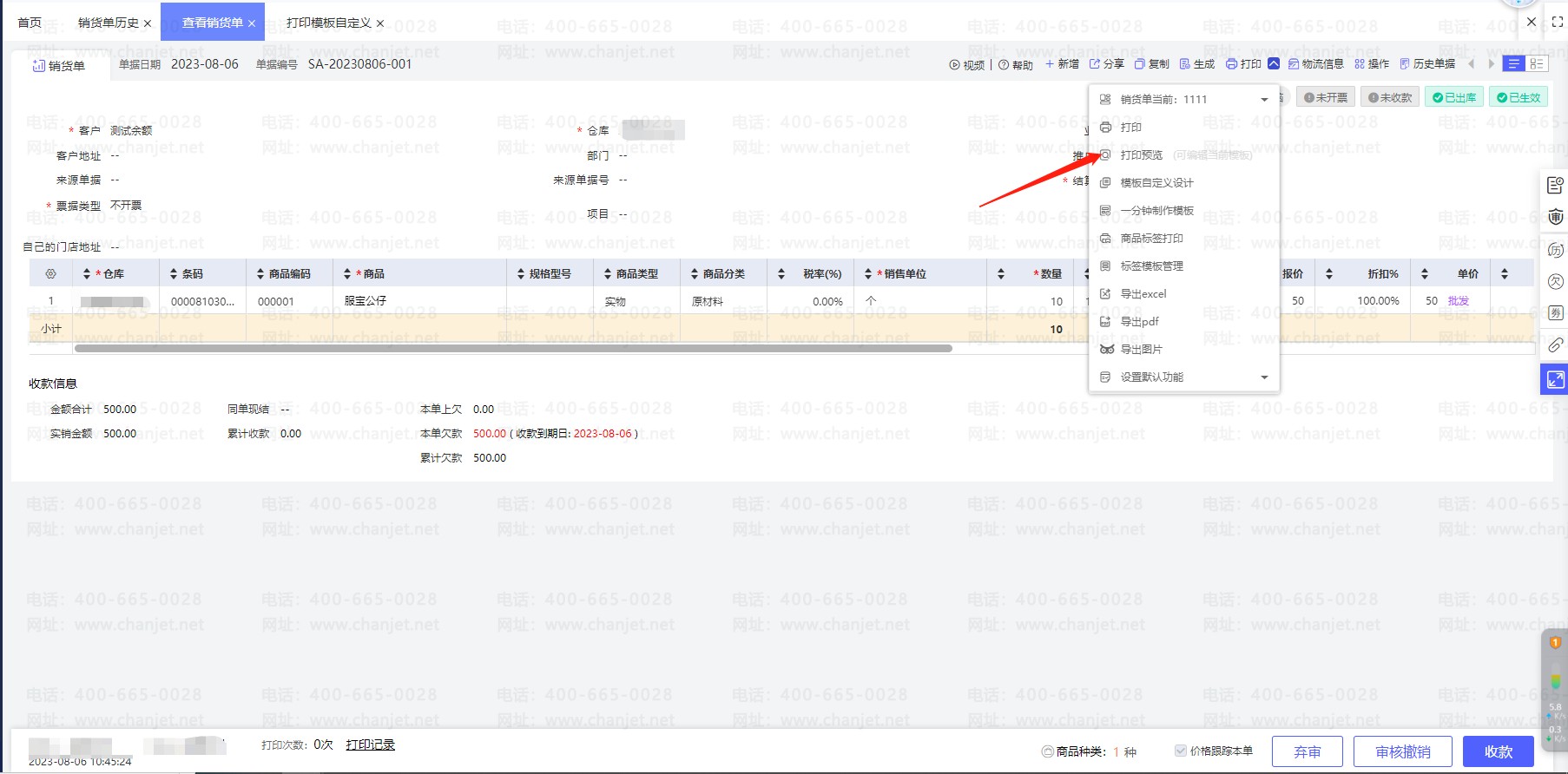Open the attachment paperclip in right sidebar

point(1555,344)
